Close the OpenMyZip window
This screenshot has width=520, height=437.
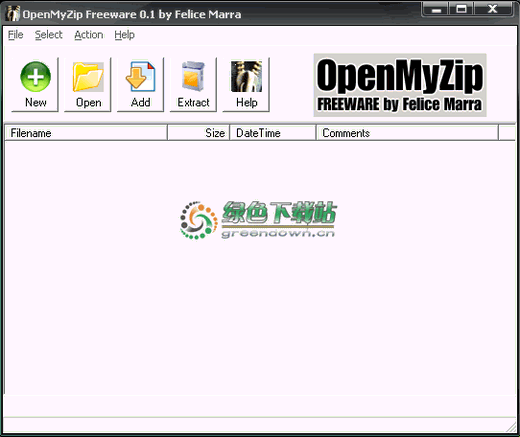(492, 9)
